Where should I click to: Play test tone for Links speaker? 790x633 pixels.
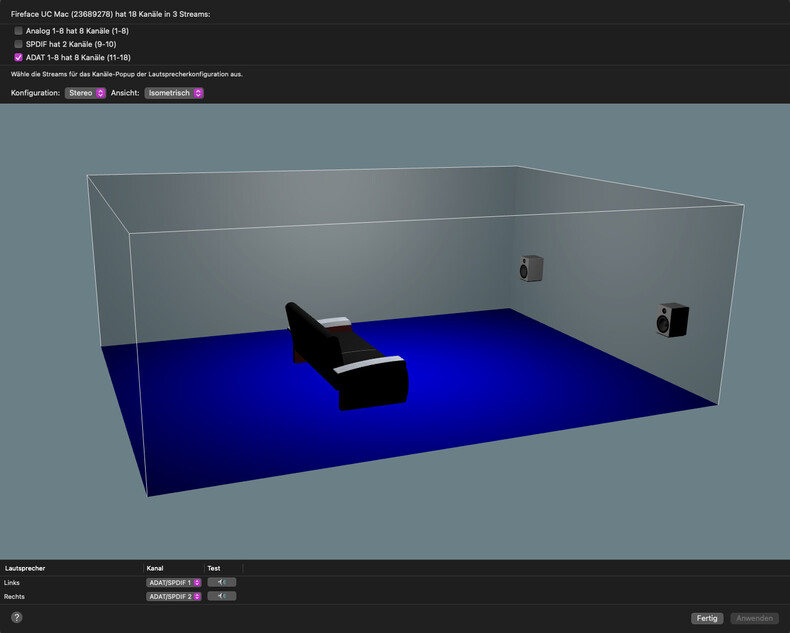[x=222, y=582]
